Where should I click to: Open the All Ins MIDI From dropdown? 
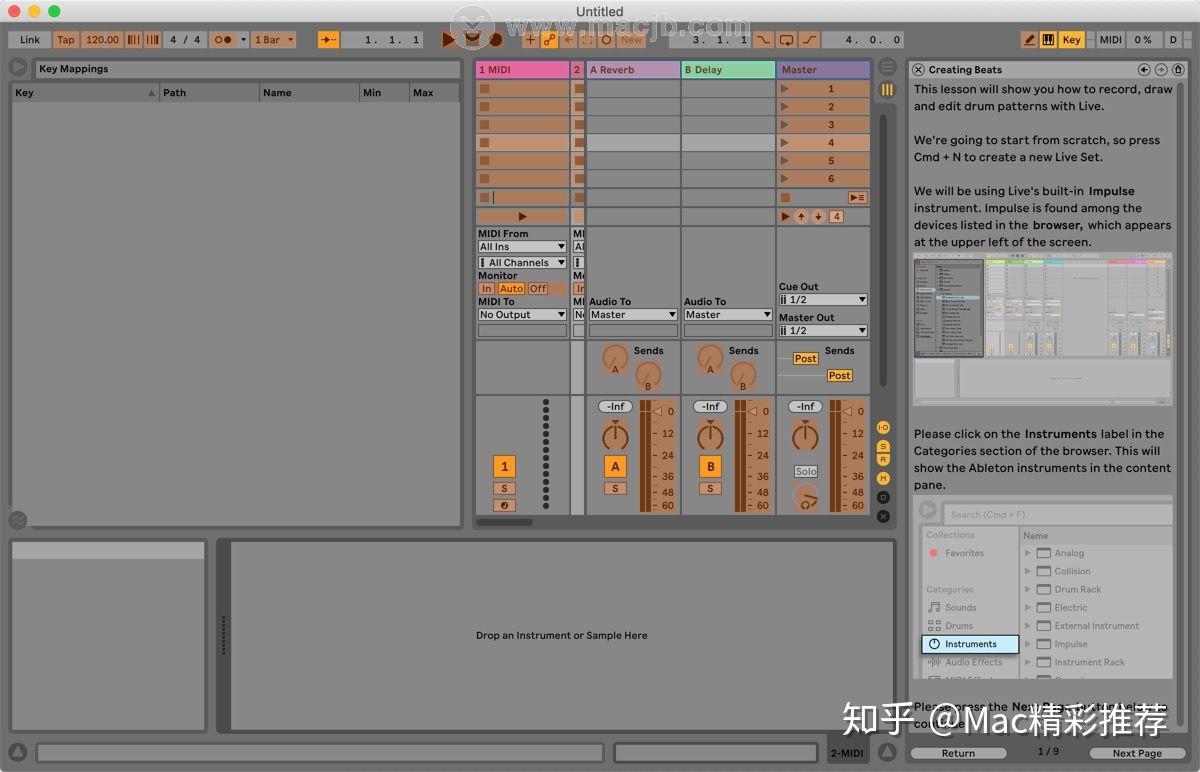click(521, 246)
